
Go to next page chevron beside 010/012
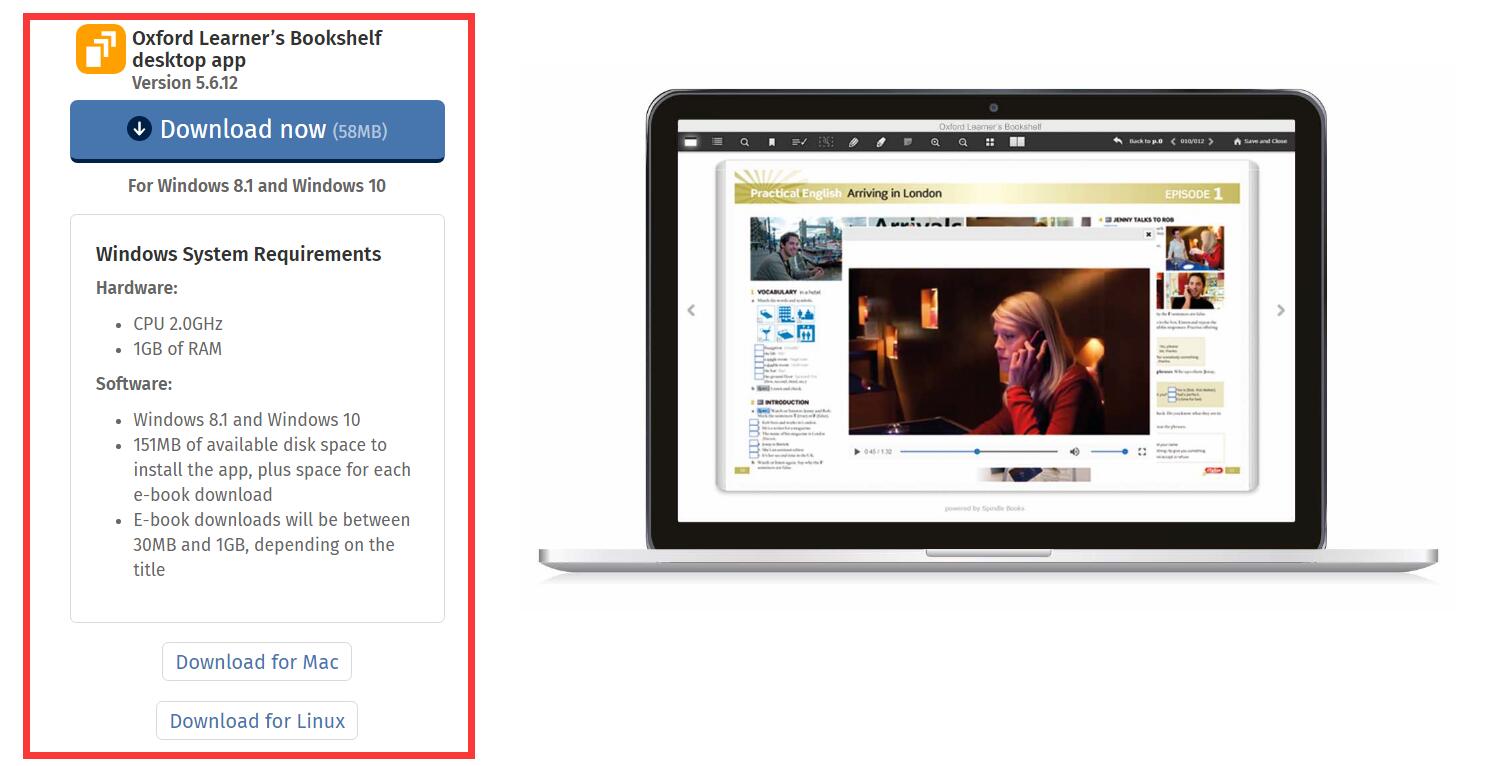coord(1212,142)
